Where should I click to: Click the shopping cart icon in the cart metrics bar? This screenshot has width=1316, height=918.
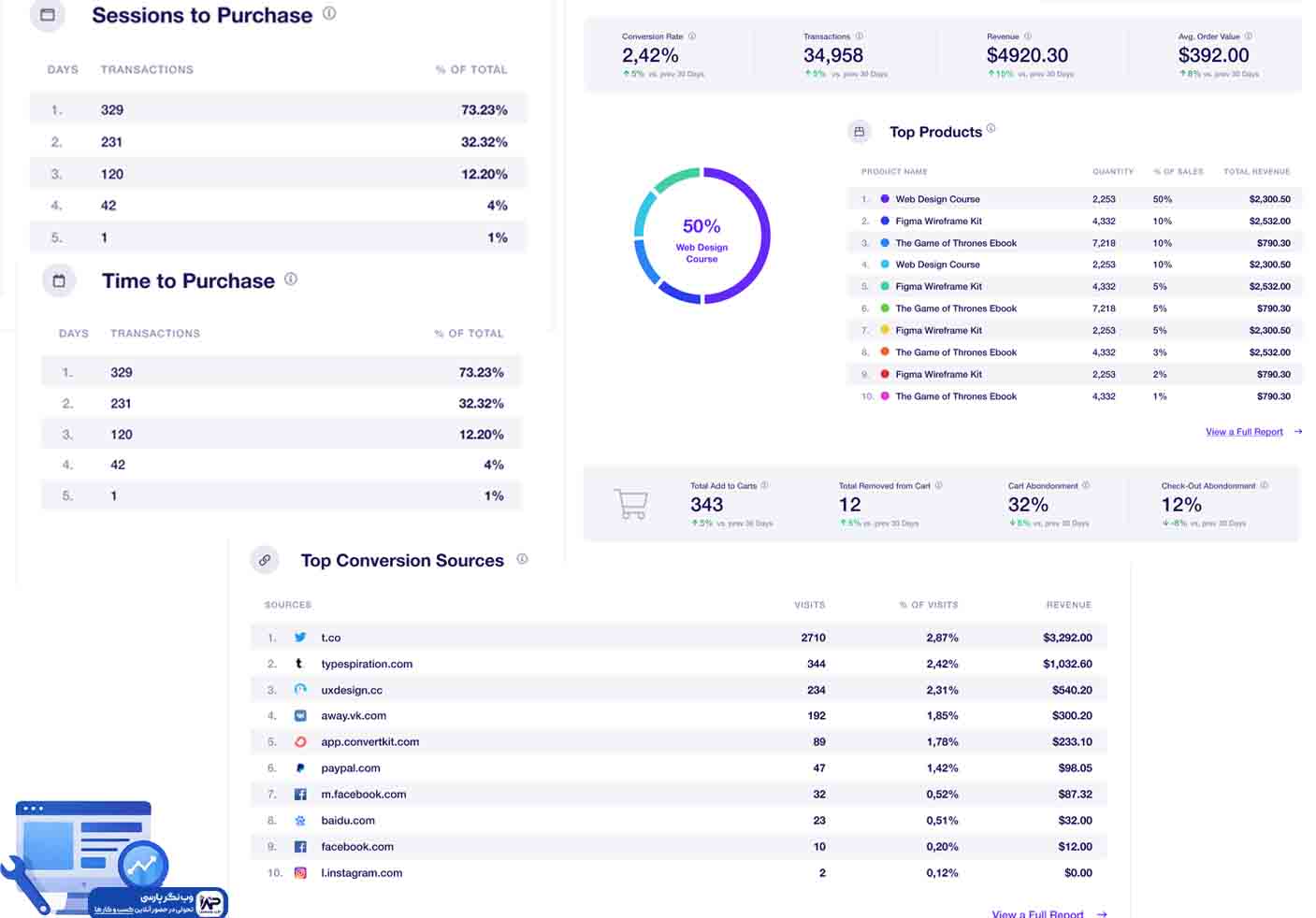tap(631, 504)
